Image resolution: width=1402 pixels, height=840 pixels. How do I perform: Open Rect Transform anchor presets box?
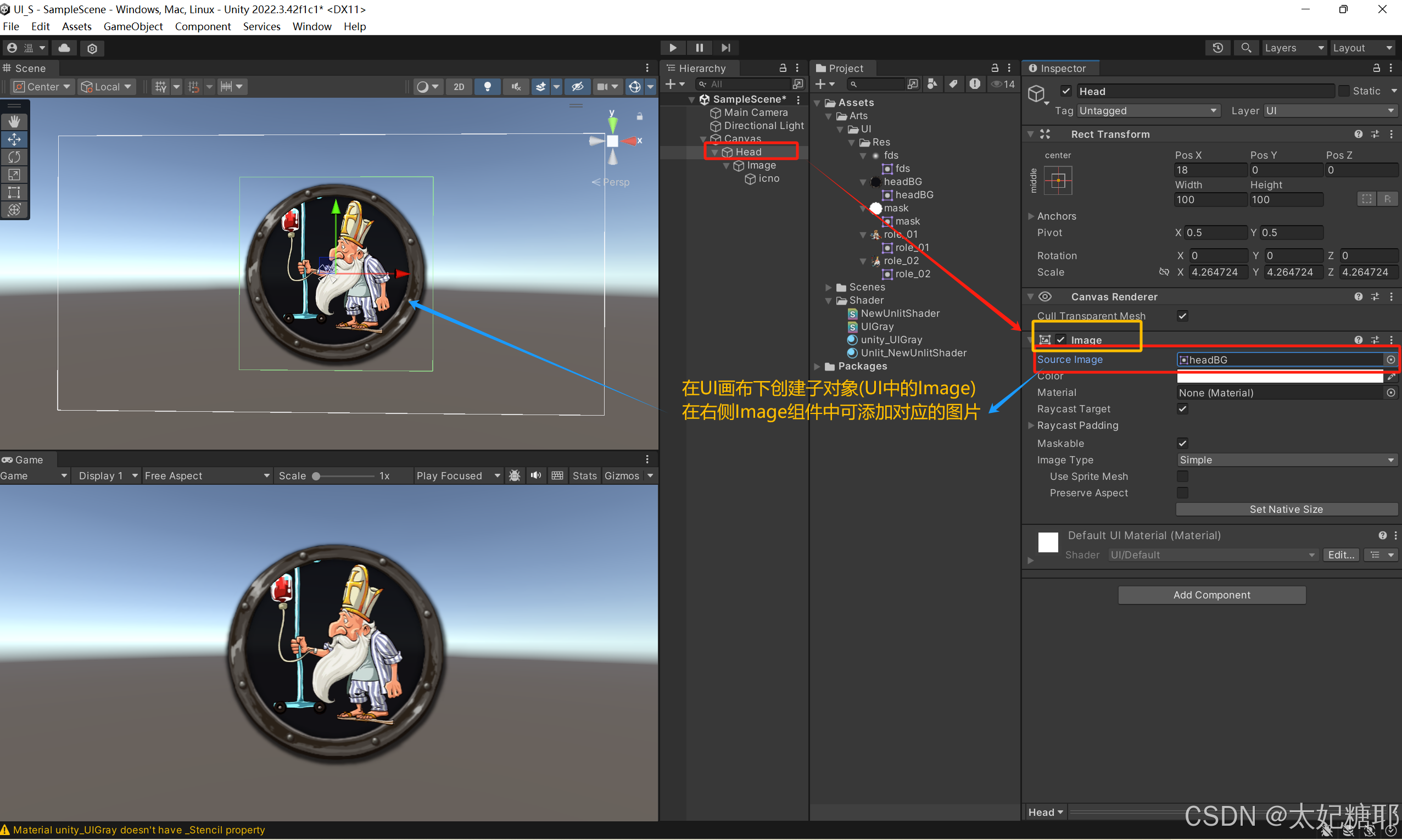click(1058, 181)
